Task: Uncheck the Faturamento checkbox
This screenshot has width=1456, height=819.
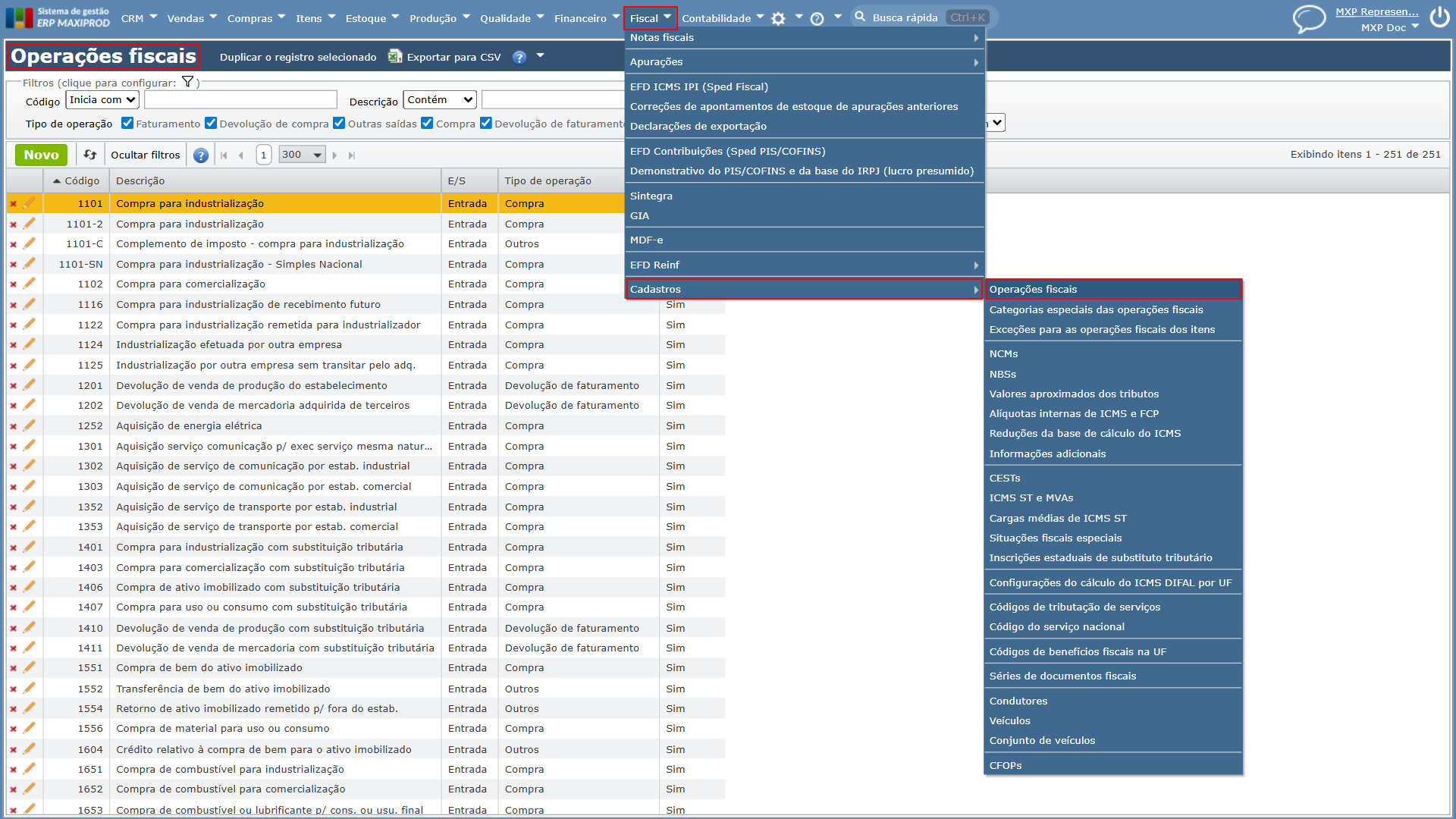Action: [x=127, y=123]
